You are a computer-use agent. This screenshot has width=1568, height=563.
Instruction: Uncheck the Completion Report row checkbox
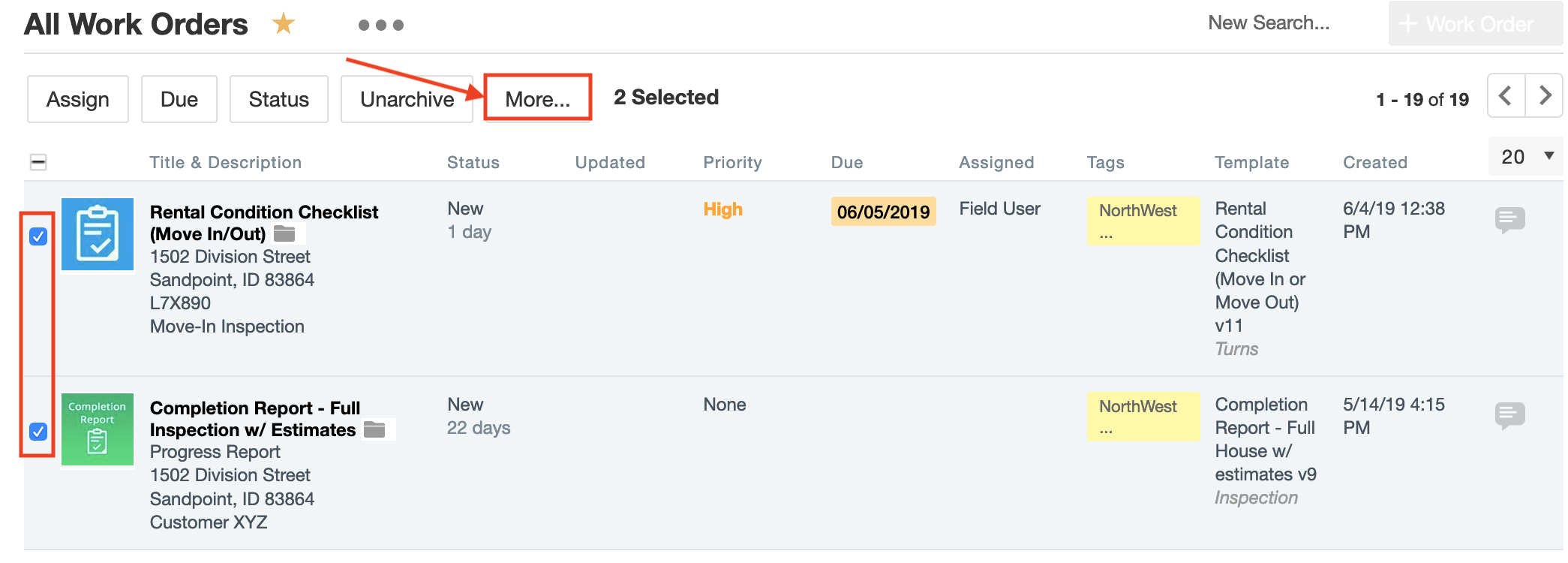[x=38, y=432]
